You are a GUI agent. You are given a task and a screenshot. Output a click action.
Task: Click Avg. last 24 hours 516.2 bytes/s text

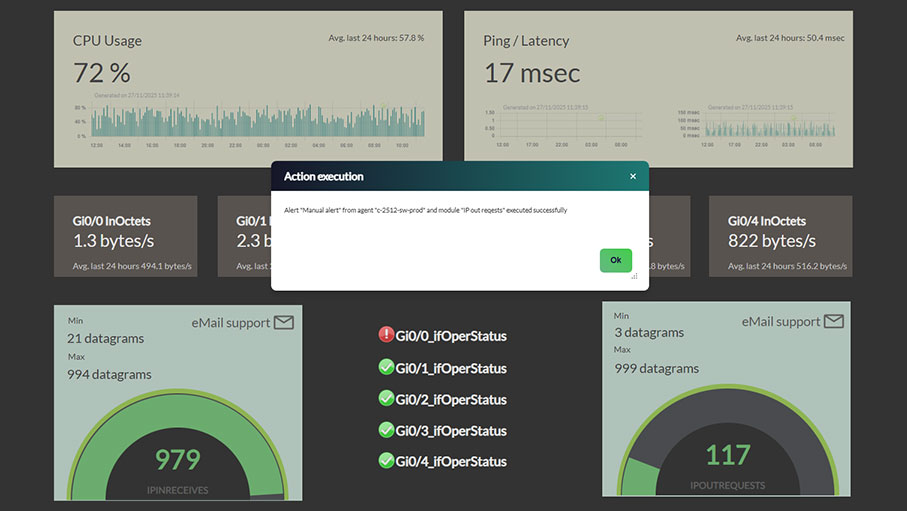click(787, 266)
